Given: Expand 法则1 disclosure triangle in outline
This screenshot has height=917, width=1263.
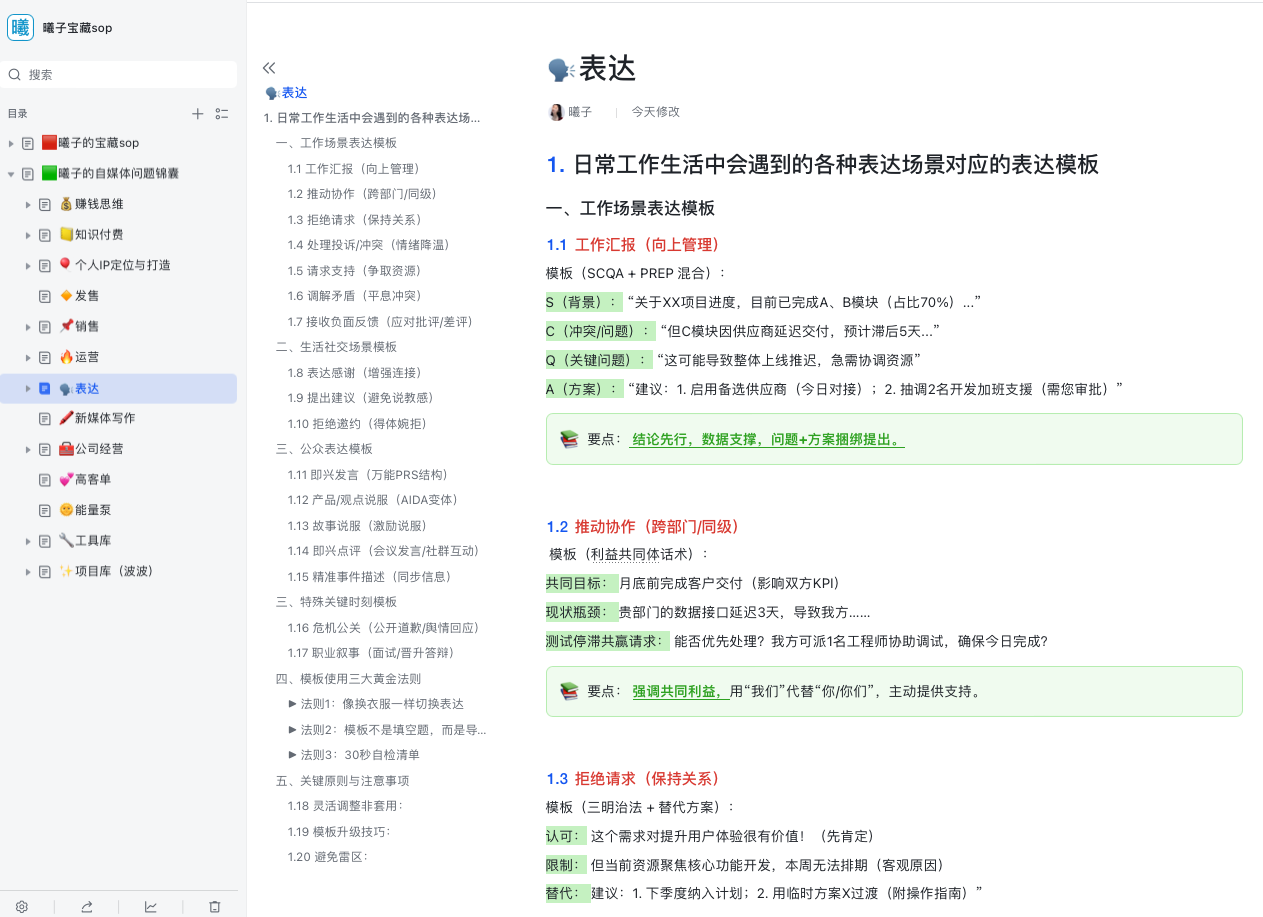Looking at the screenshot, I should pyautogui.click(x=292, y=704).
